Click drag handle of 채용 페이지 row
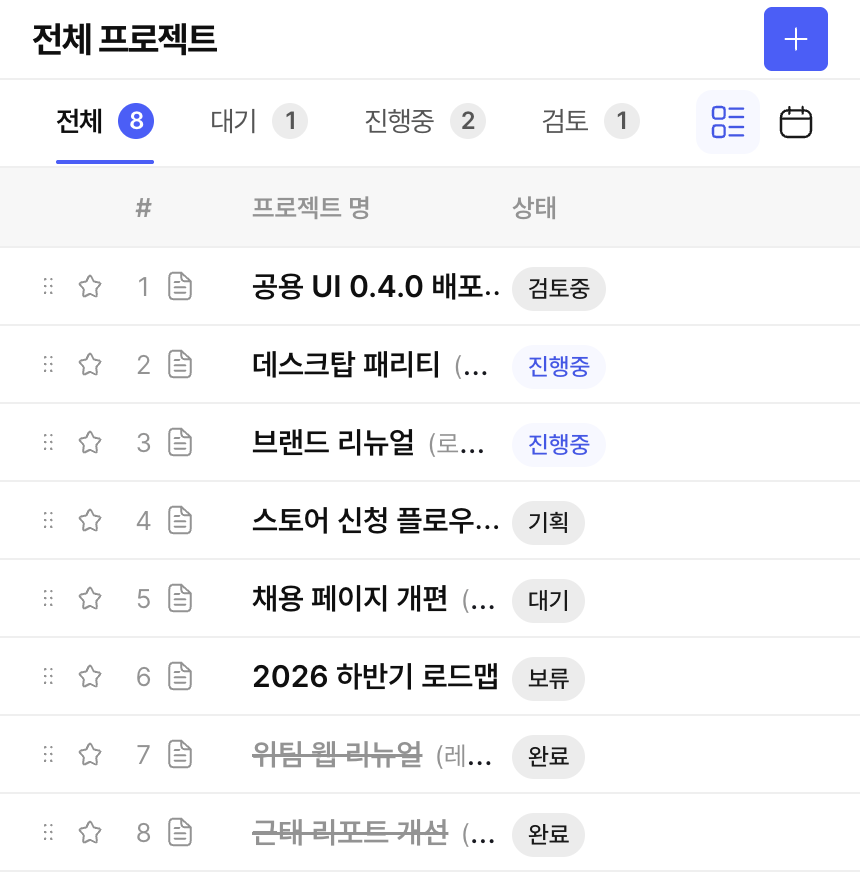The width and height of the screenshot is (860, 892). (x=48, y=598)
